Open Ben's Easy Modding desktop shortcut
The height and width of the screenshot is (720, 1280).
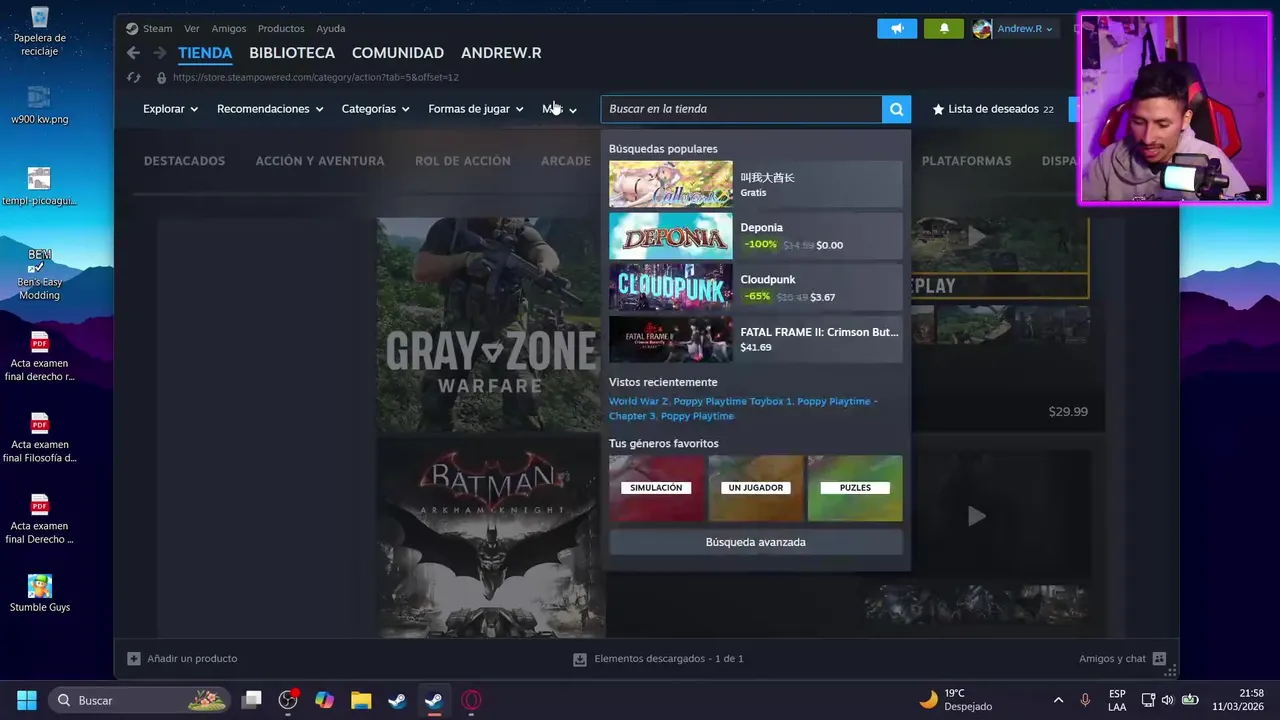[40, 260]
